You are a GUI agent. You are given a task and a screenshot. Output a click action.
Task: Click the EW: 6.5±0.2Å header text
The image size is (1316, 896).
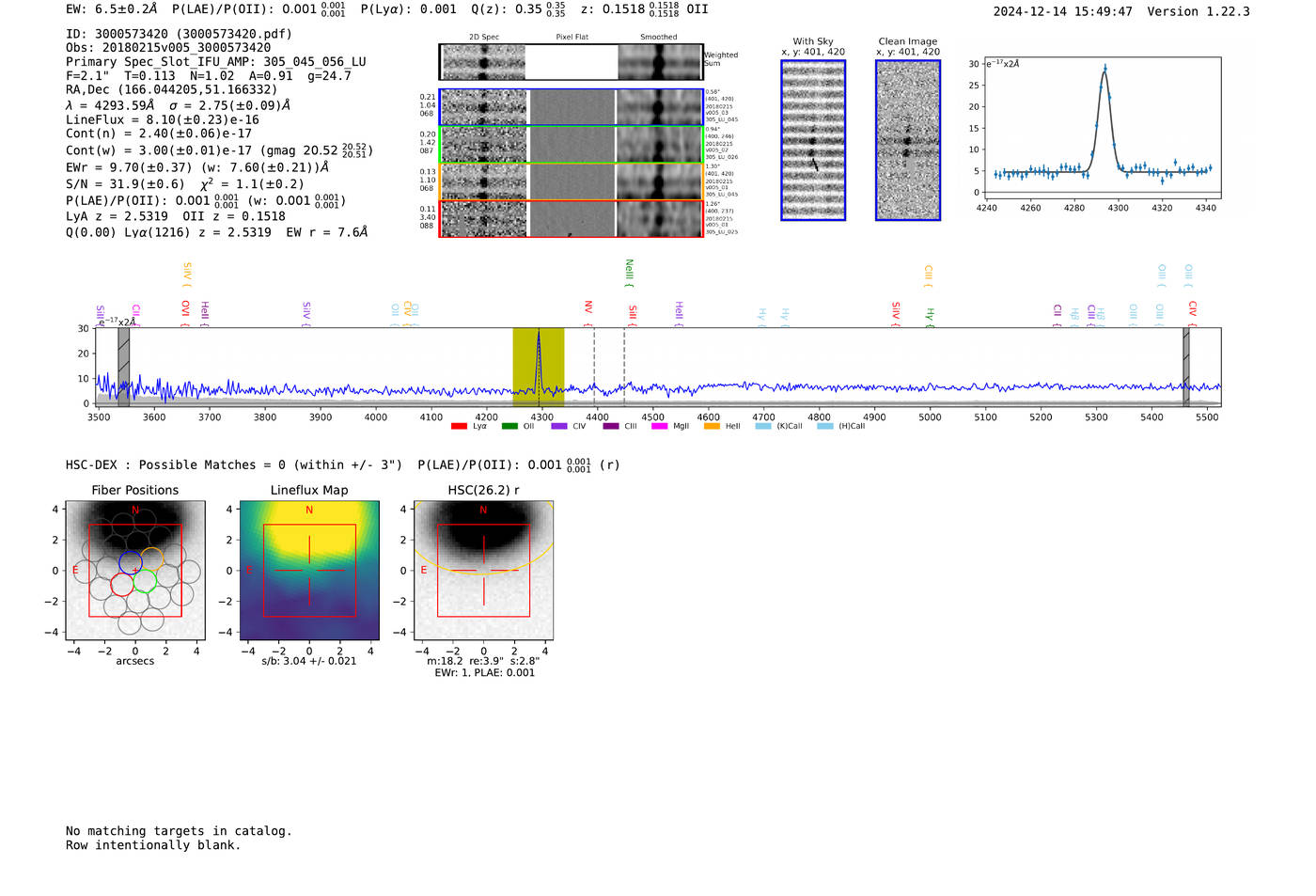pyautogui.click(x=112, y=9)
